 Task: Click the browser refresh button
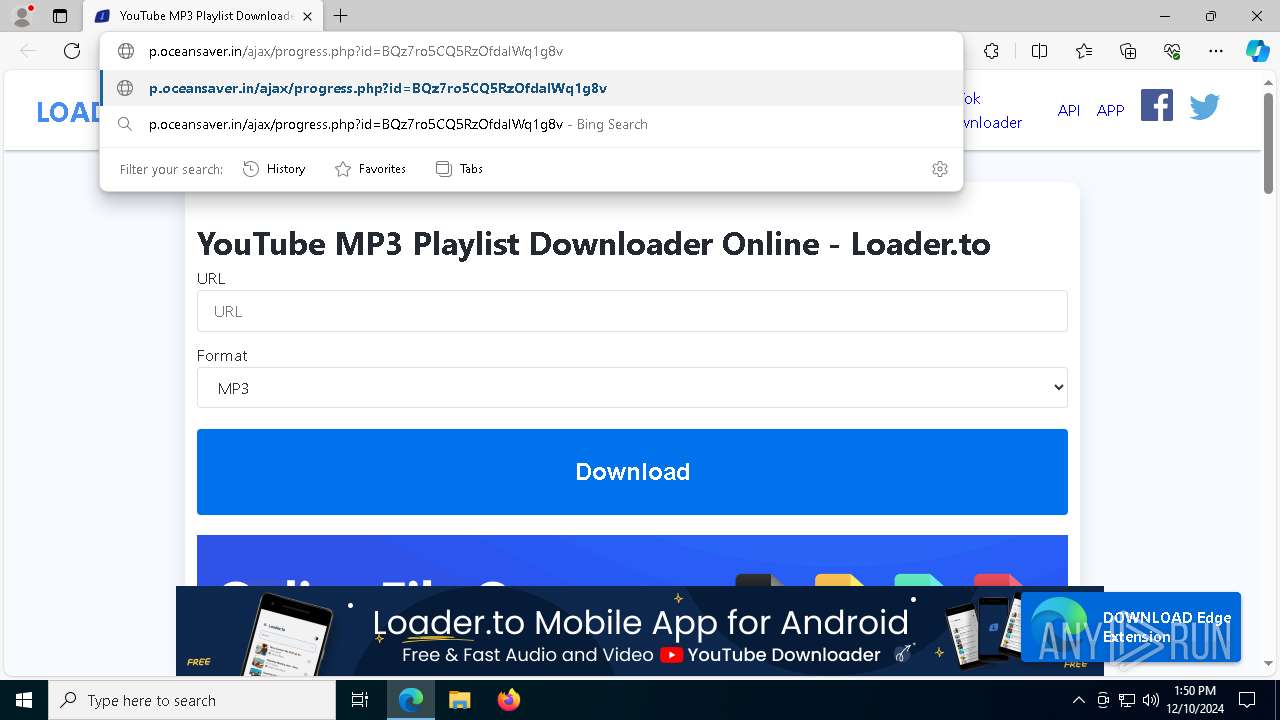click(72, 51)
